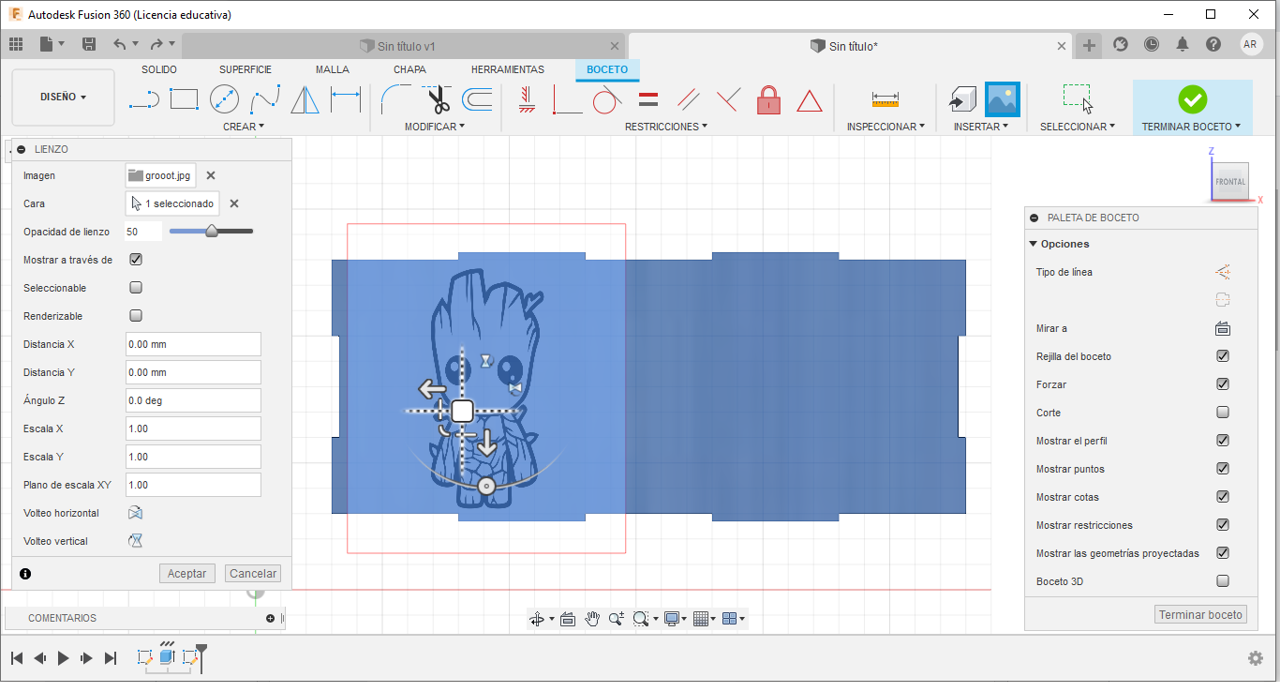The image size is (1280, 682).
Task: Enable the Boceto 3D checkbox
Action: (1222, 581)
